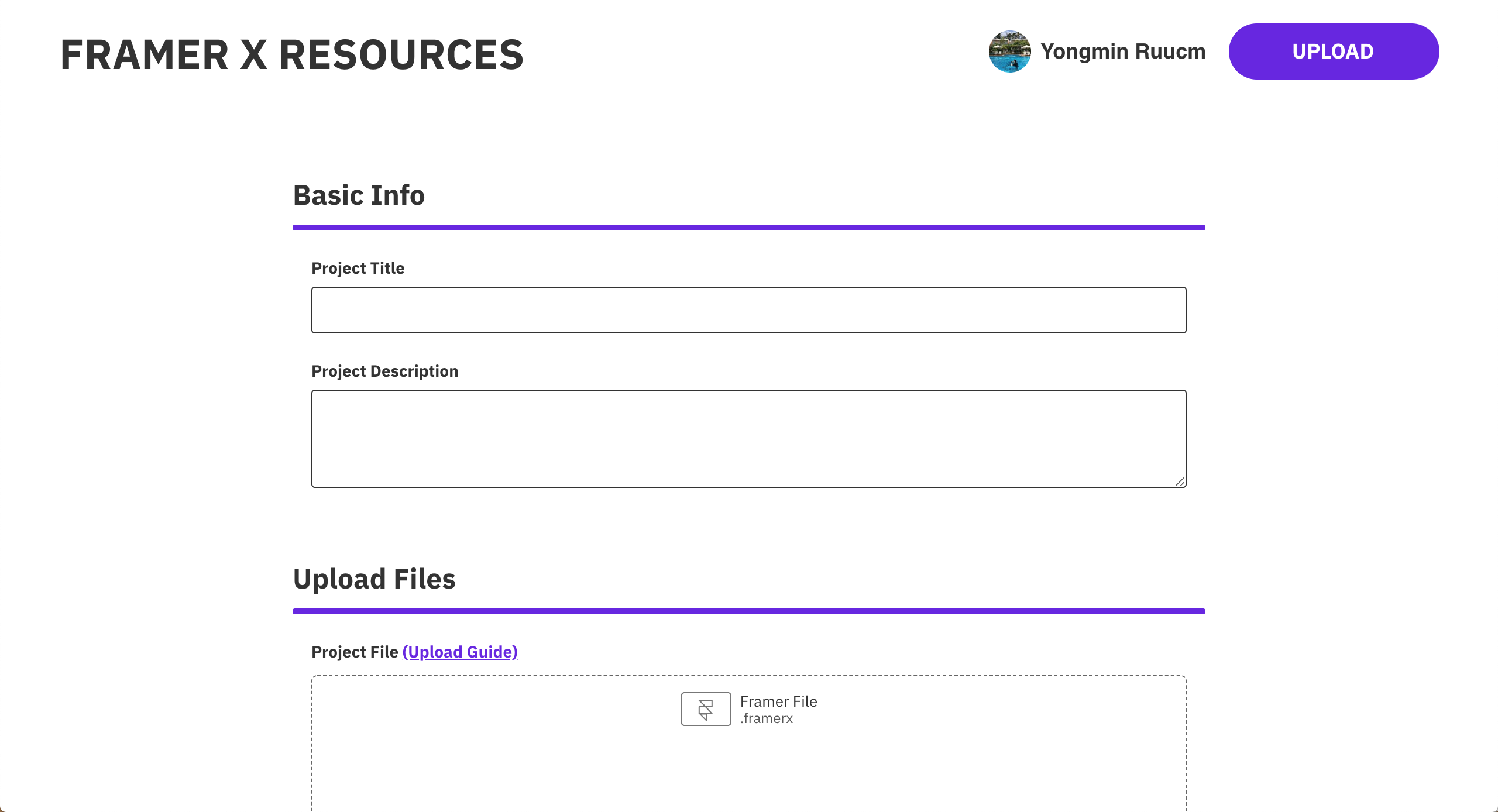Click the circular user photo beside the username
The width and height of the screenshot is (1498, 812).
click(x=1010, y=51)
